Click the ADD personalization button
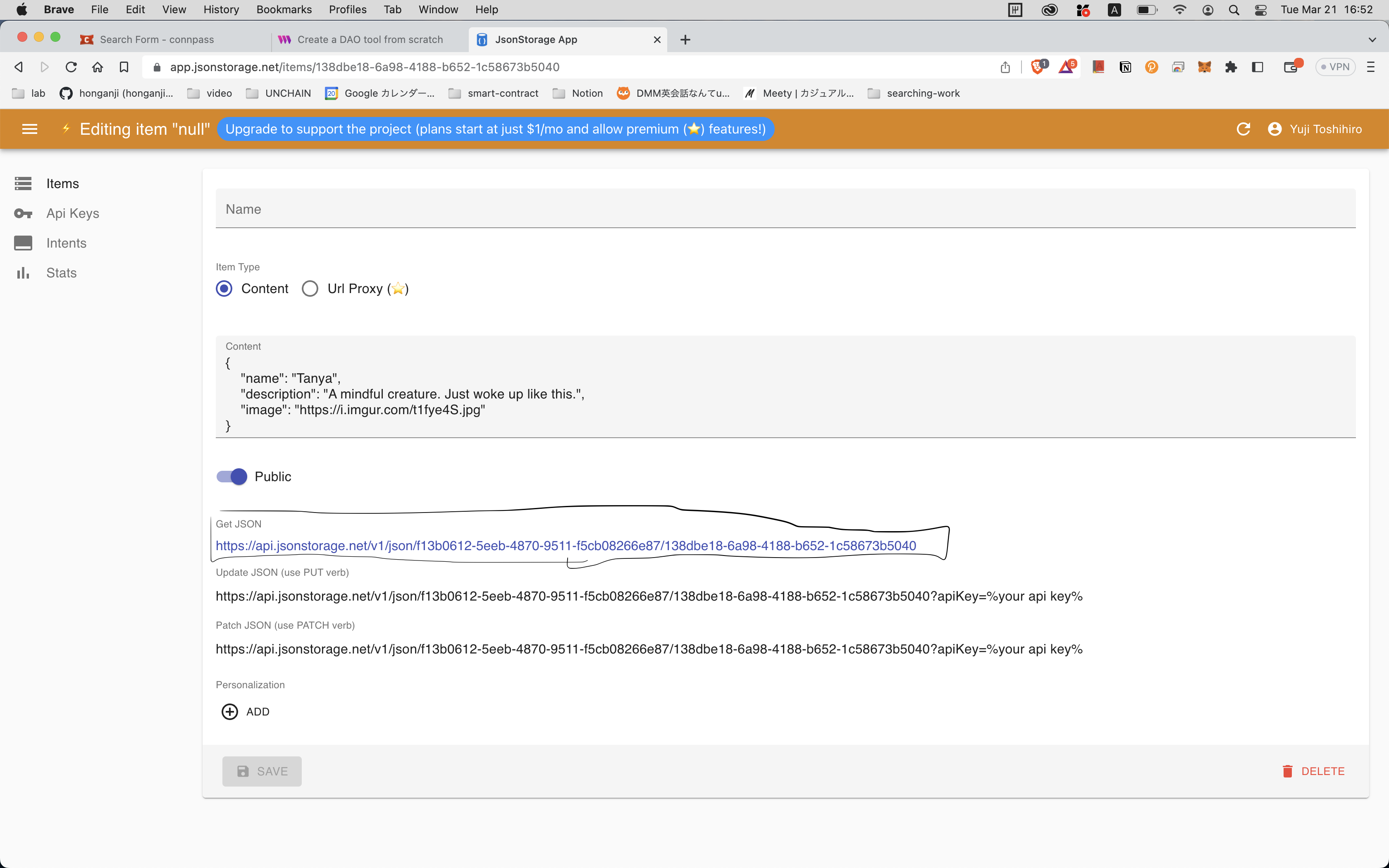The height and width of the screenshot is (868, 1389). 246,712
